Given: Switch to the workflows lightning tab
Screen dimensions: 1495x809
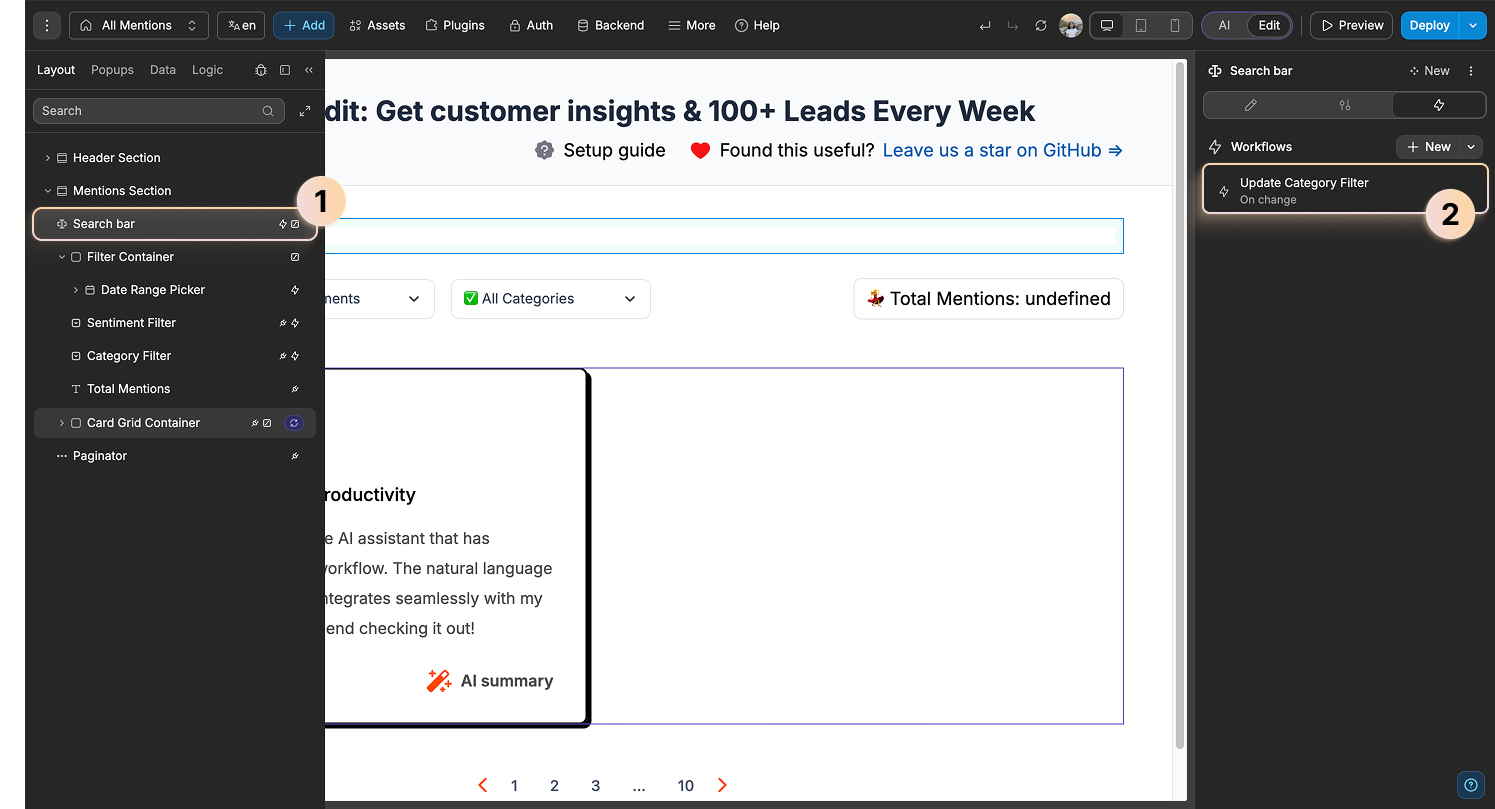Looking at the screenshot, I should coord(1438,104).
